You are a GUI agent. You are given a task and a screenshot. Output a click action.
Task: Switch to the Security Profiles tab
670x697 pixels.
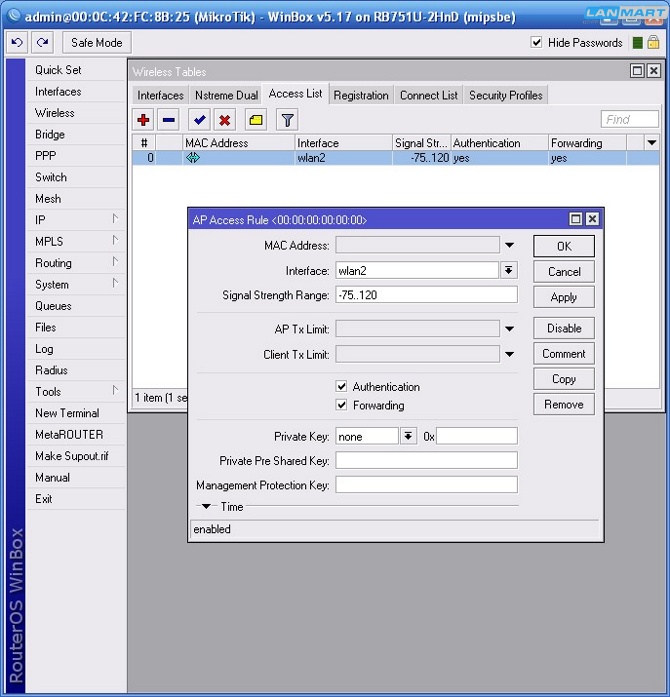point(505,95)
